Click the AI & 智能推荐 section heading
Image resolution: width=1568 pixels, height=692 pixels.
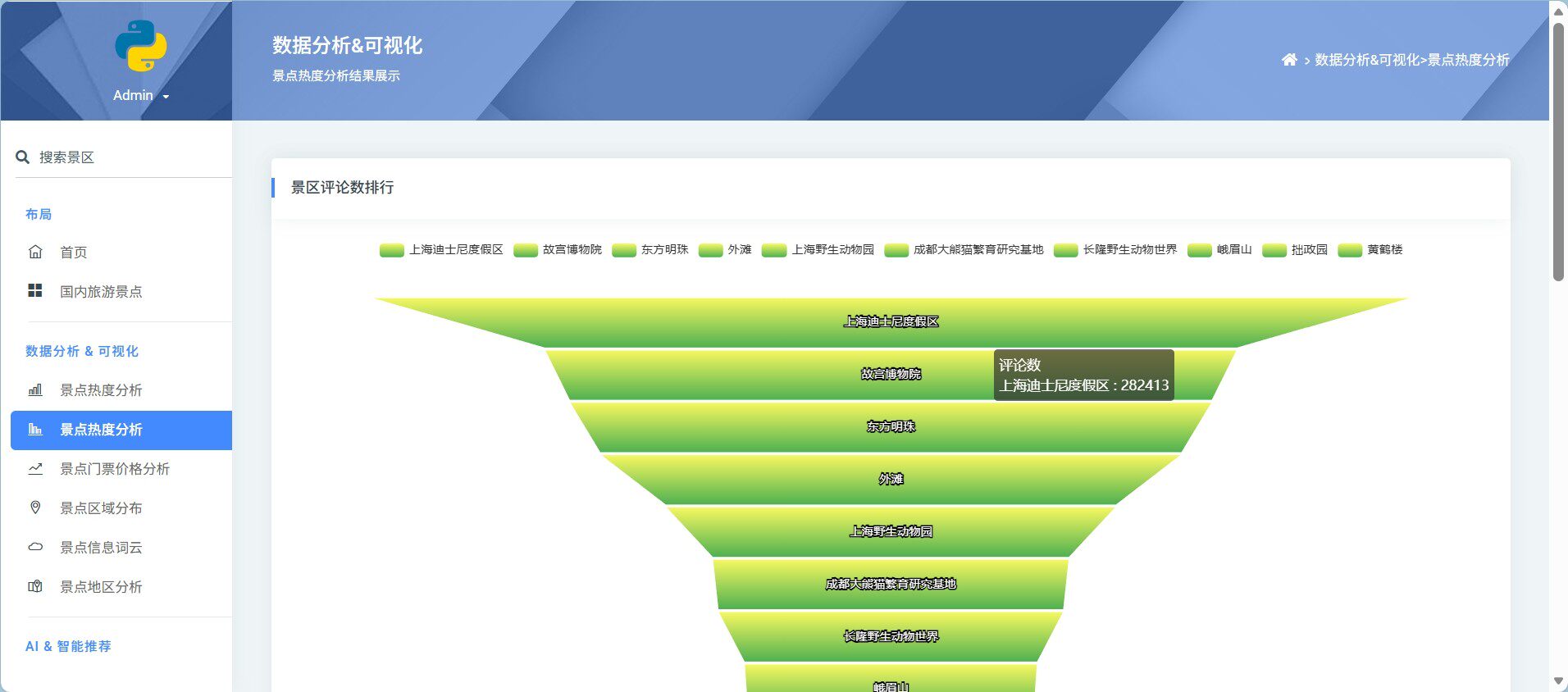coord(68,646)
